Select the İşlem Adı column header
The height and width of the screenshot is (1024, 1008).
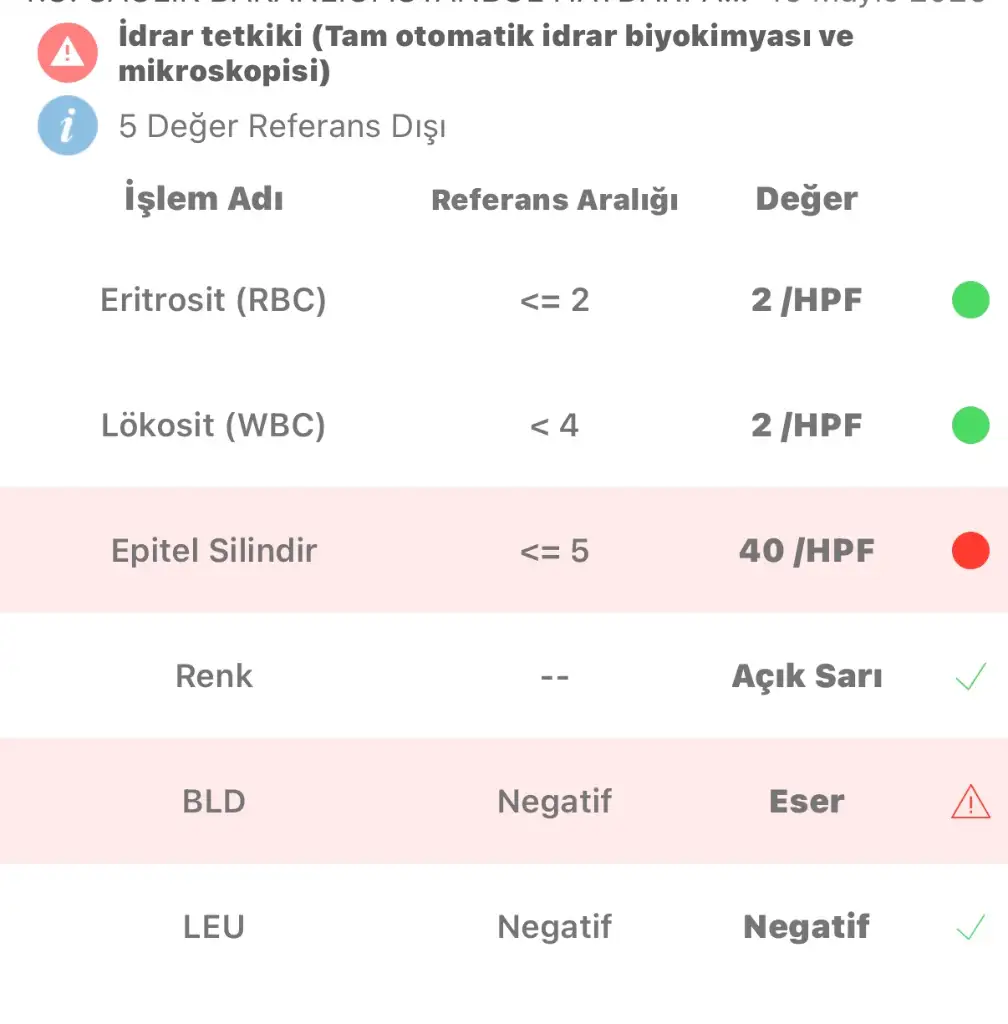coord(204,198)
